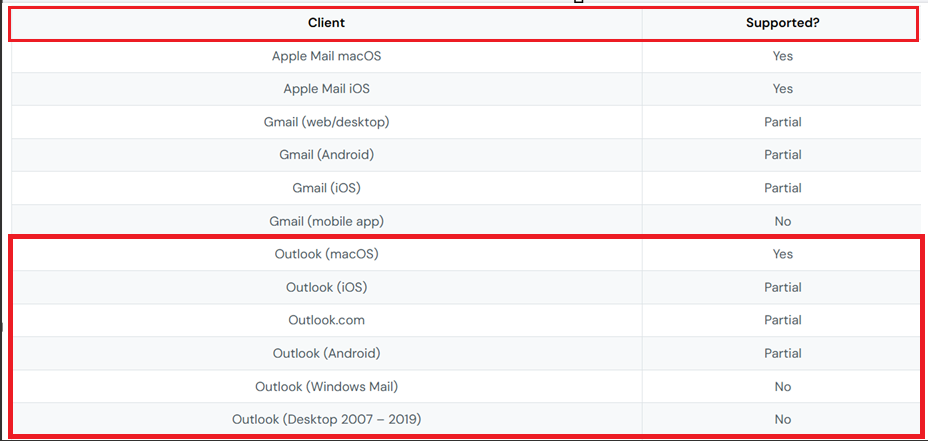Click 'Partial' in the Gmail (Android) row
The image size is (928, 441).
pyautogui.click(x=782, y=154)
